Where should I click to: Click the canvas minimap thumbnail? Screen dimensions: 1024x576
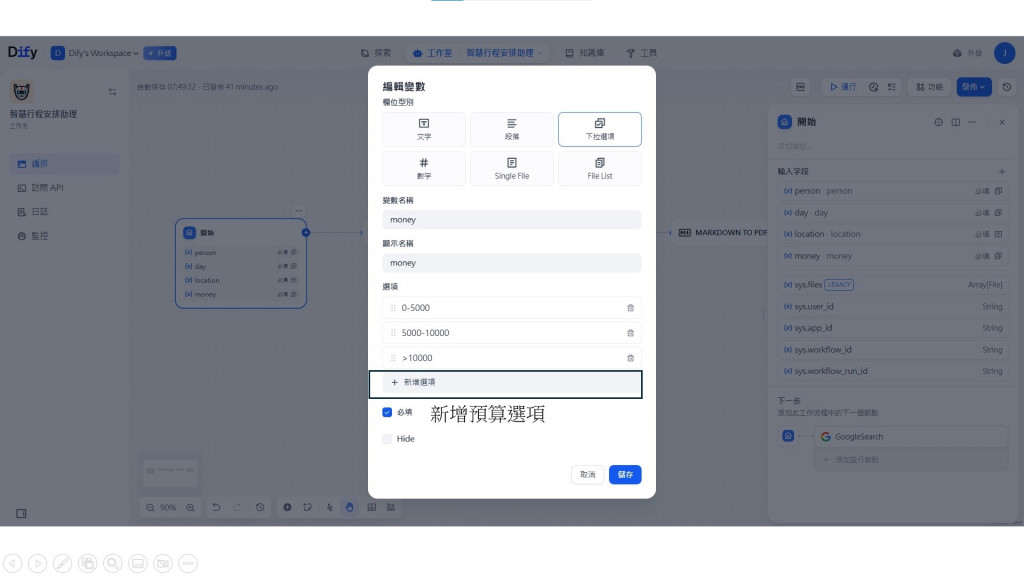coord(170,472)
